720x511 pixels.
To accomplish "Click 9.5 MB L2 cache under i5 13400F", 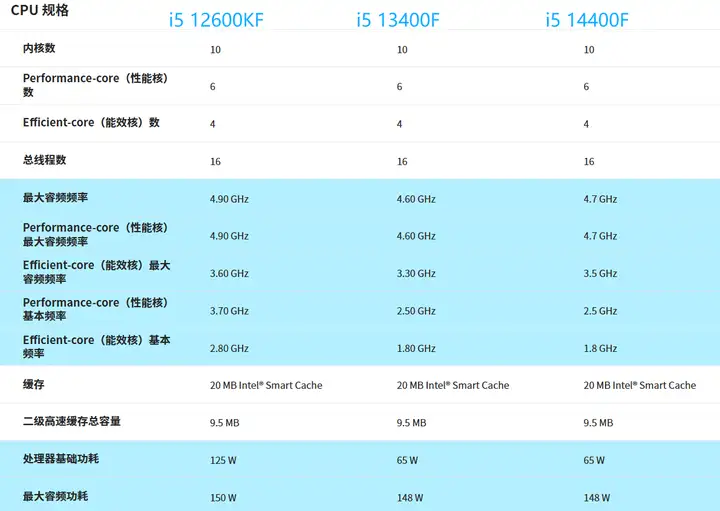I will 411,423.
